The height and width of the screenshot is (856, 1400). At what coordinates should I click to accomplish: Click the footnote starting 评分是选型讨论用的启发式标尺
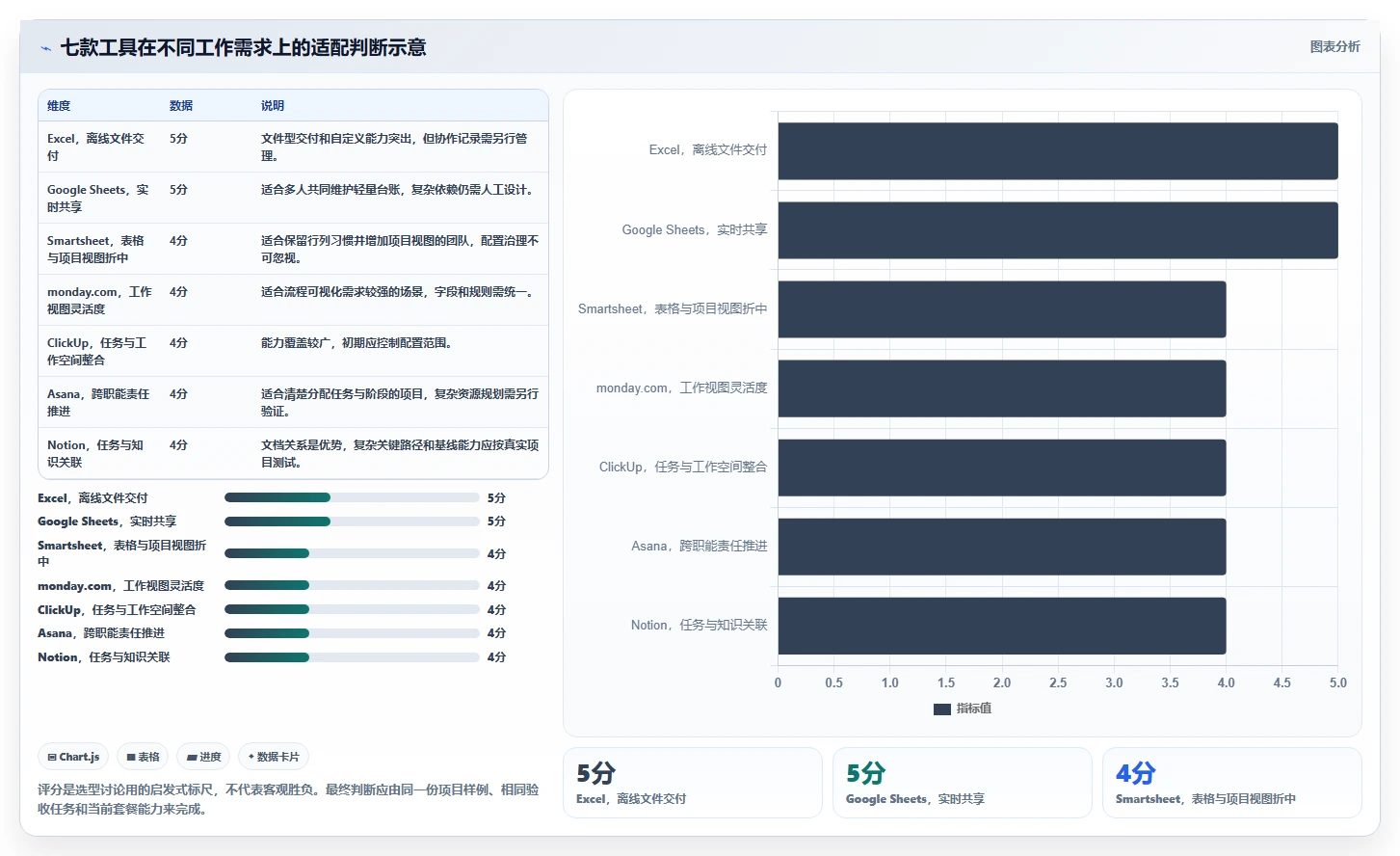click(x=288, y=799)
